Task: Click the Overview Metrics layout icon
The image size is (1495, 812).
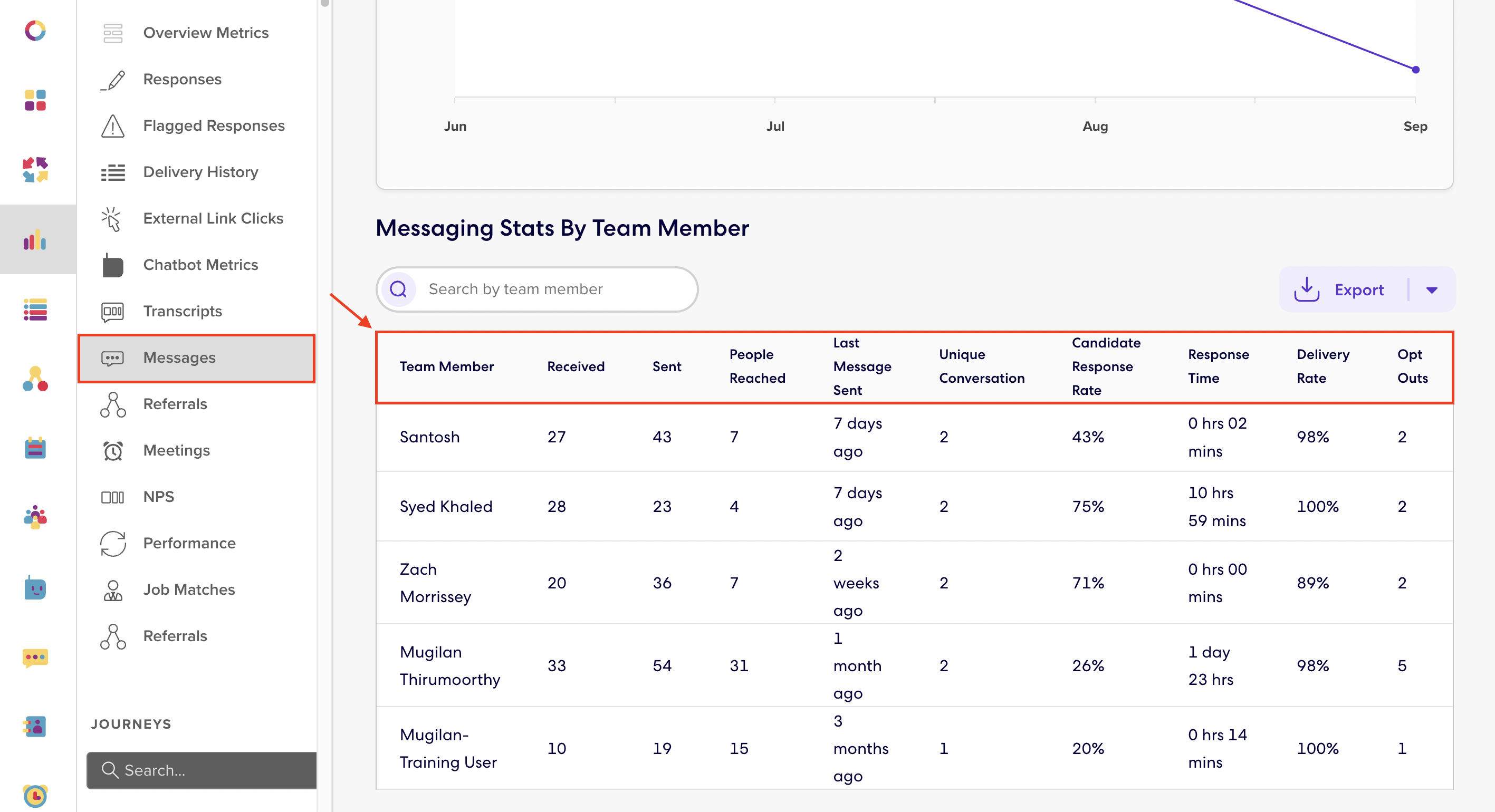Action: pos(113,33)
